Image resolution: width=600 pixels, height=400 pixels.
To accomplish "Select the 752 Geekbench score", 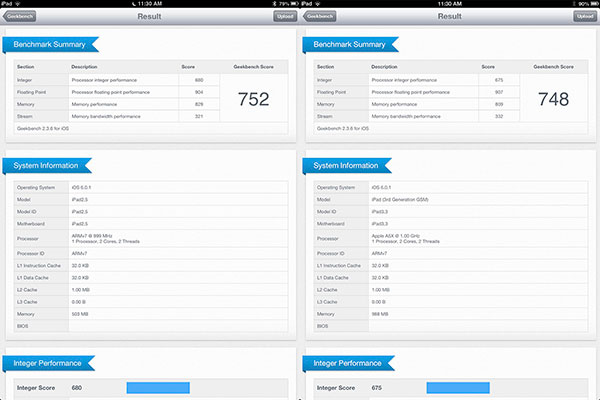I will pos(253,99).
